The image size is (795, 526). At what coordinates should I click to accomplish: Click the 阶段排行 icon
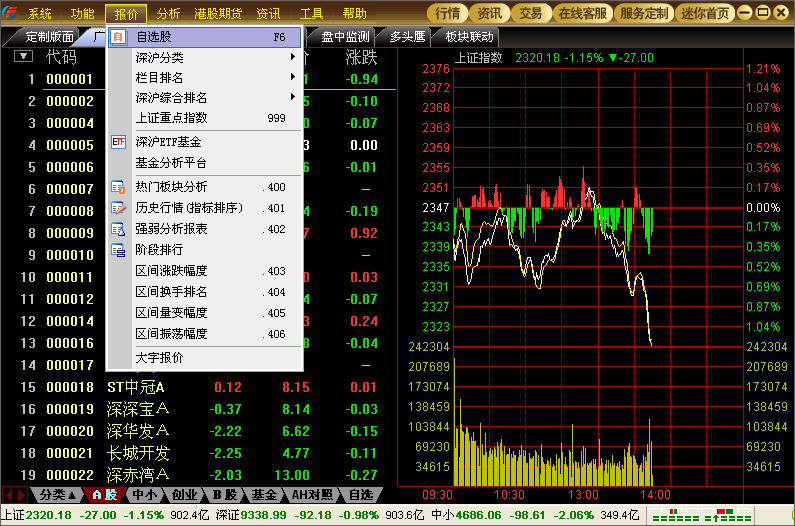[x=118, y=250]
